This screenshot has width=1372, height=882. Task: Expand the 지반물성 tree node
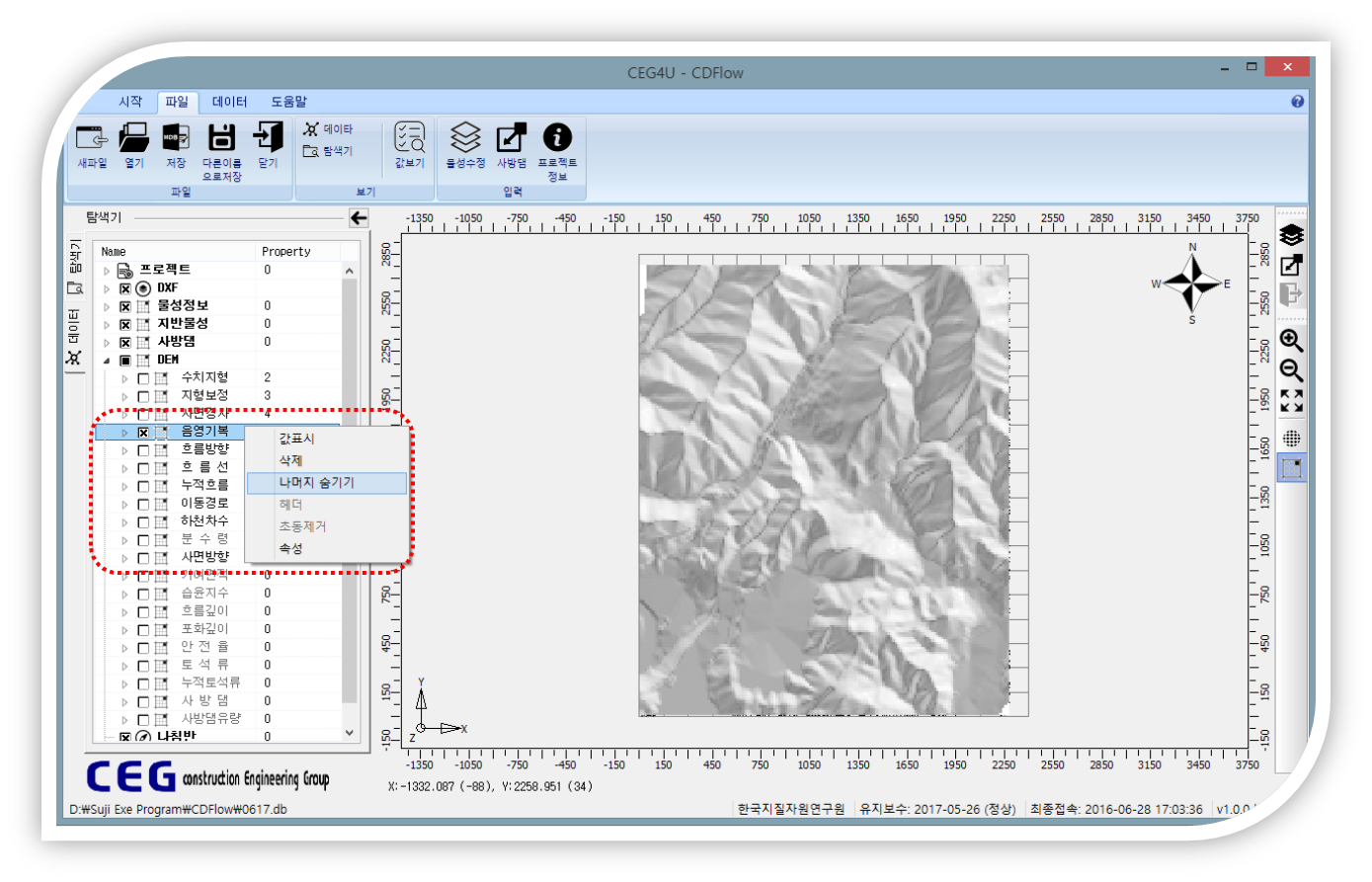click(107, 324)
